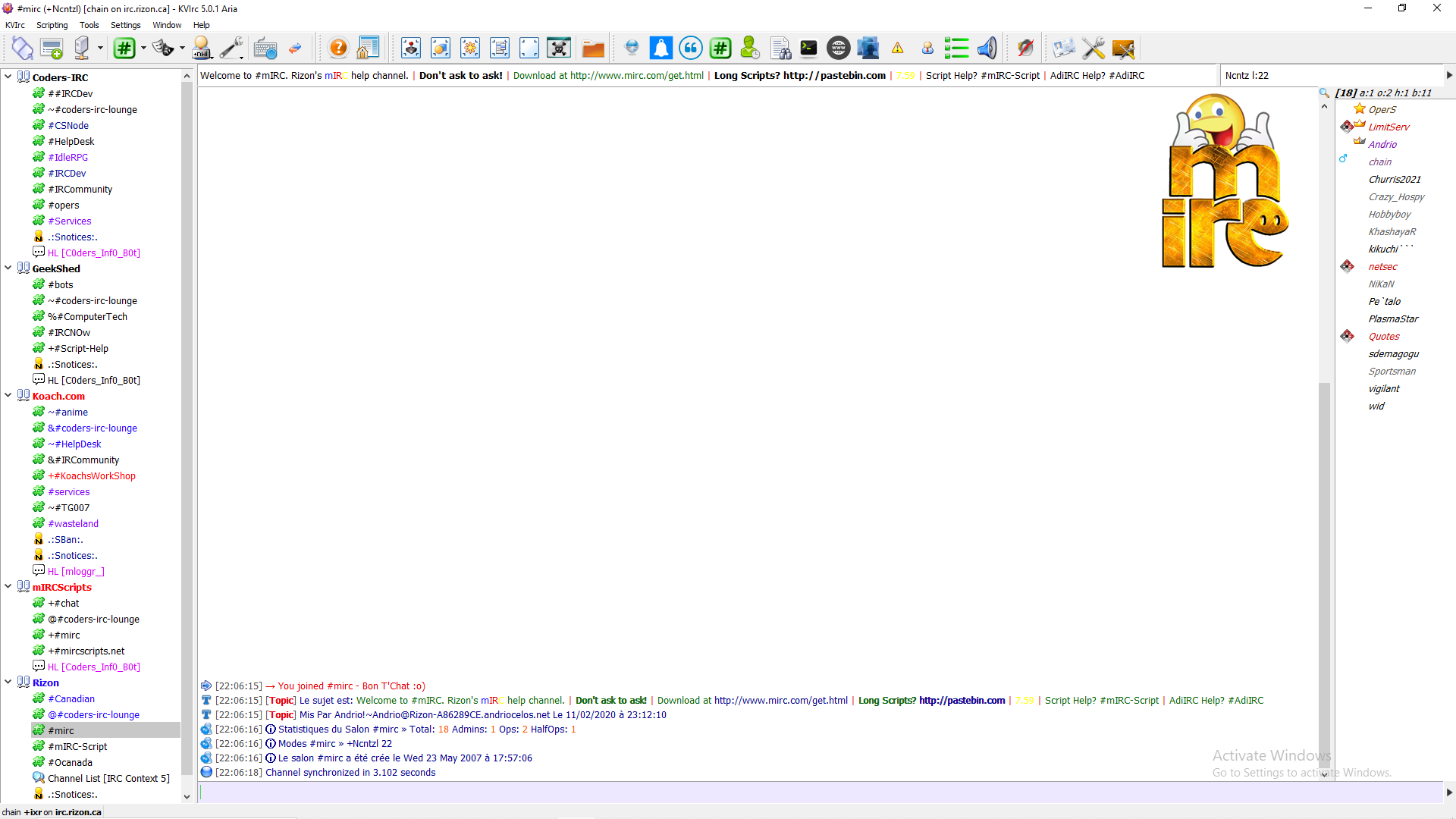Collapse the Koach.com network node
1456x819 pixels.
point(8,395)
